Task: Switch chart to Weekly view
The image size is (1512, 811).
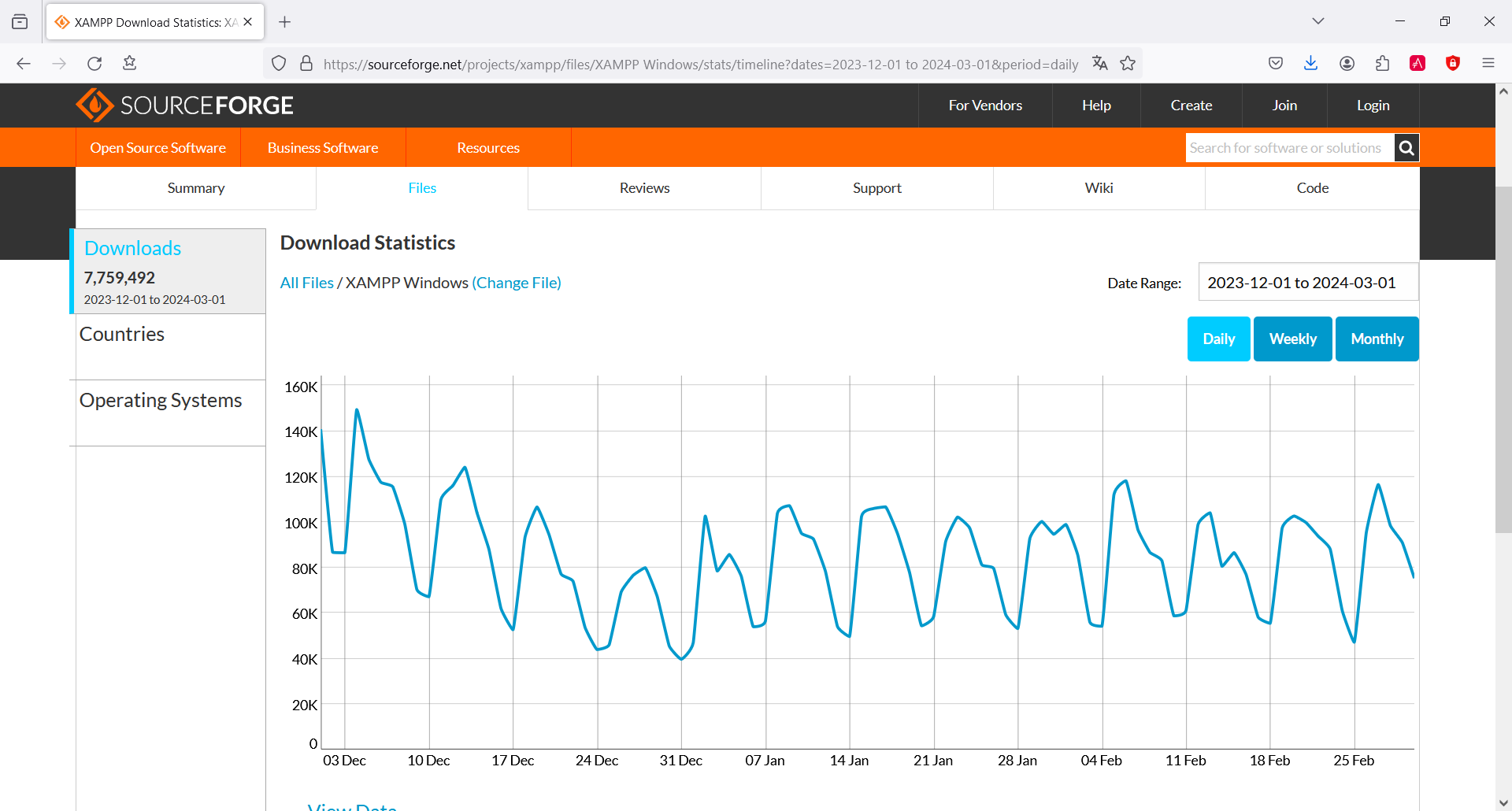Action: 1292,339
